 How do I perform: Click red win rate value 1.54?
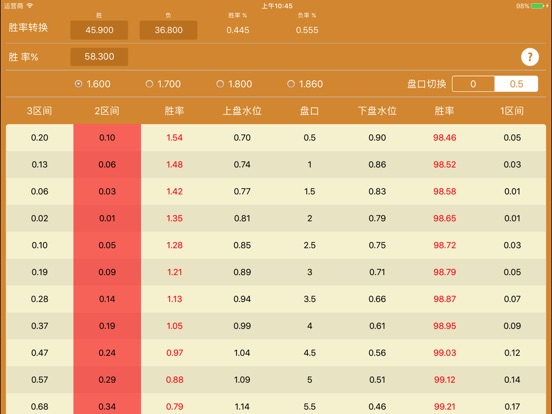pos(175,138)
